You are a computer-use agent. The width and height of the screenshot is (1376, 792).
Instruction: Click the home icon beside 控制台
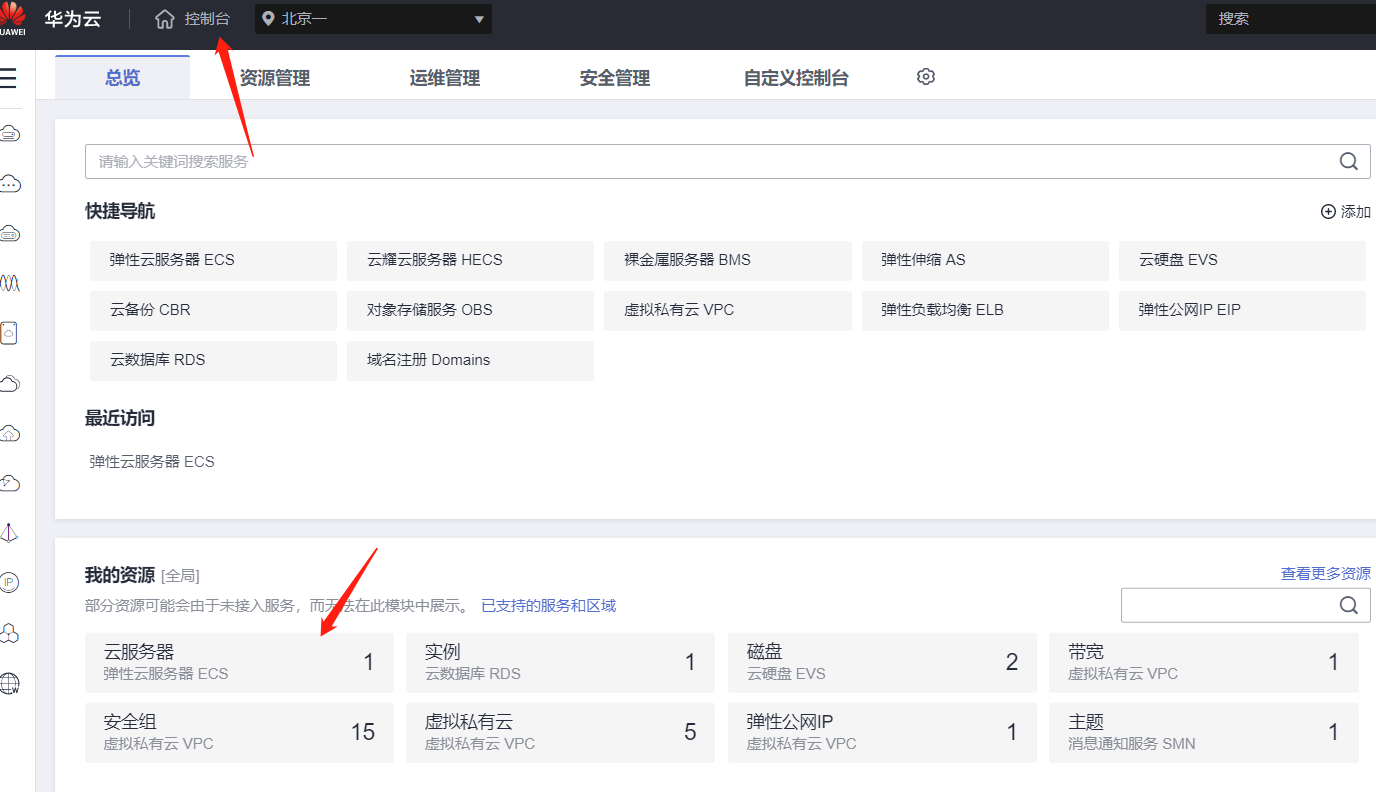click(x=165, y=19)
